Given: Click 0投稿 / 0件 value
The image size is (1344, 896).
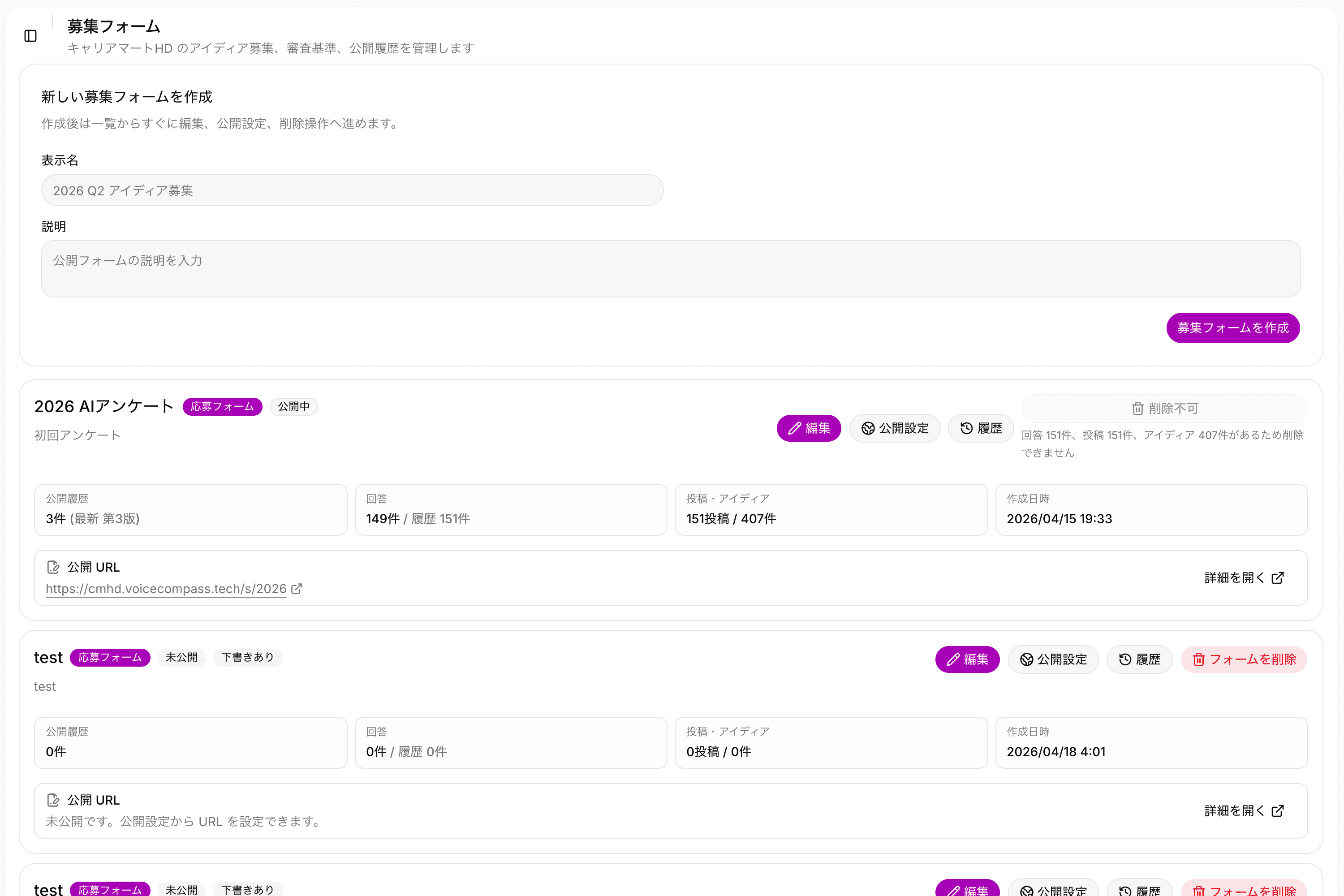Looking at the screenshot, I should [718, 752].
